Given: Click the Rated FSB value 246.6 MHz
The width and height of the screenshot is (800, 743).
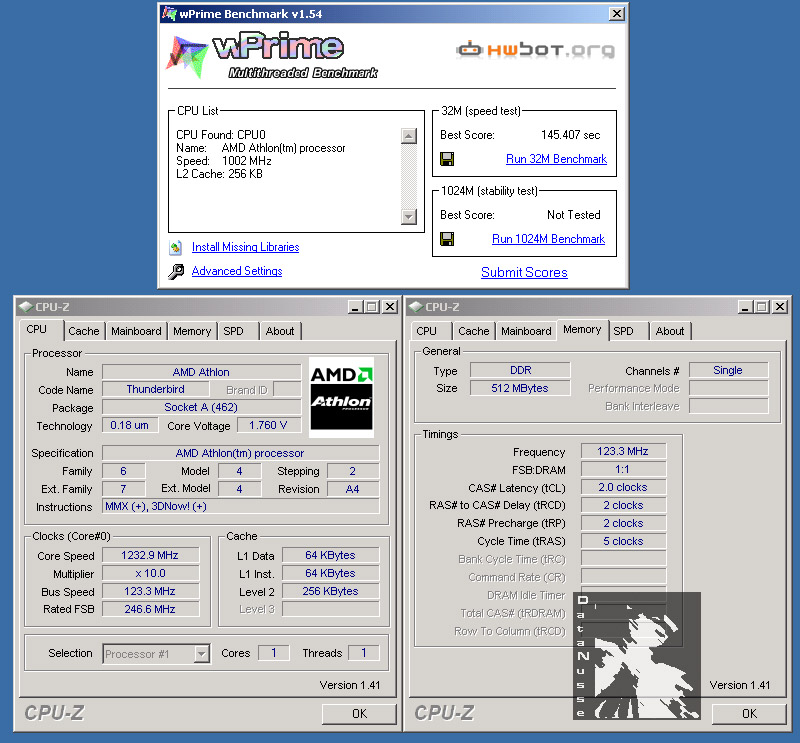Looking at the screenshot, I should (150, 609).
